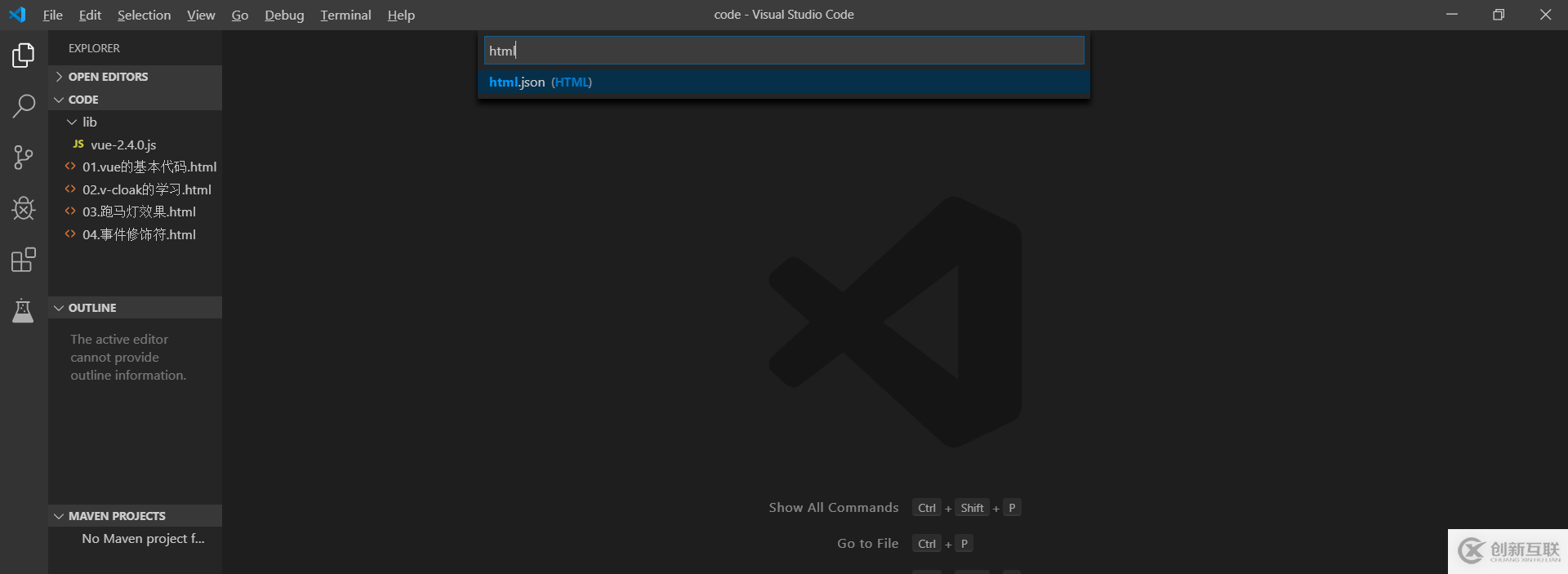1568x574 pixels.
Task: Click HTML icon beside 04.事件修饰符.html
Action: [x=70, y=234]
